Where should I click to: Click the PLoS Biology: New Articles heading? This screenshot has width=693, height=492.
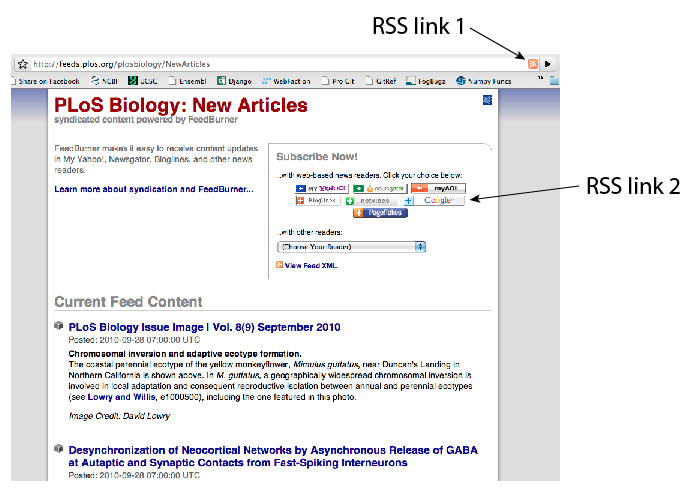pyautogui.click(x=181, y=105)
